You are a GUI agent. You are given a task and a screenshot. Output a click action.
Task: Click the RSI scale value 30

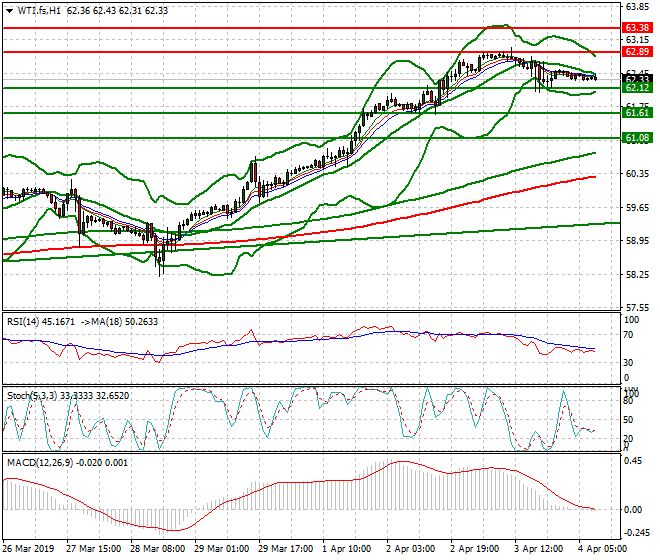[628, 363]
